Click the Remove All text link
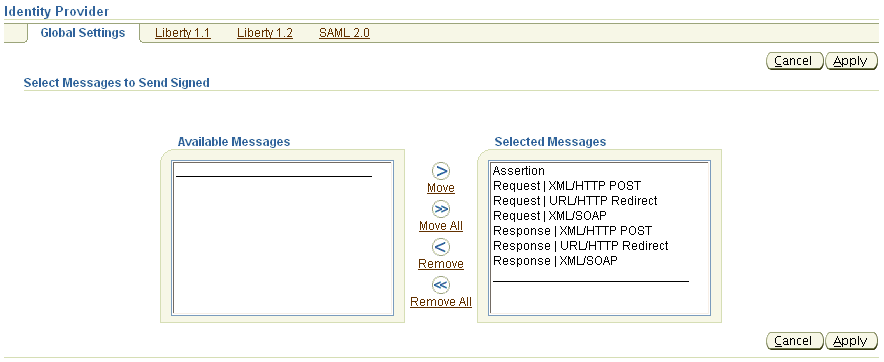 [441, 302]
